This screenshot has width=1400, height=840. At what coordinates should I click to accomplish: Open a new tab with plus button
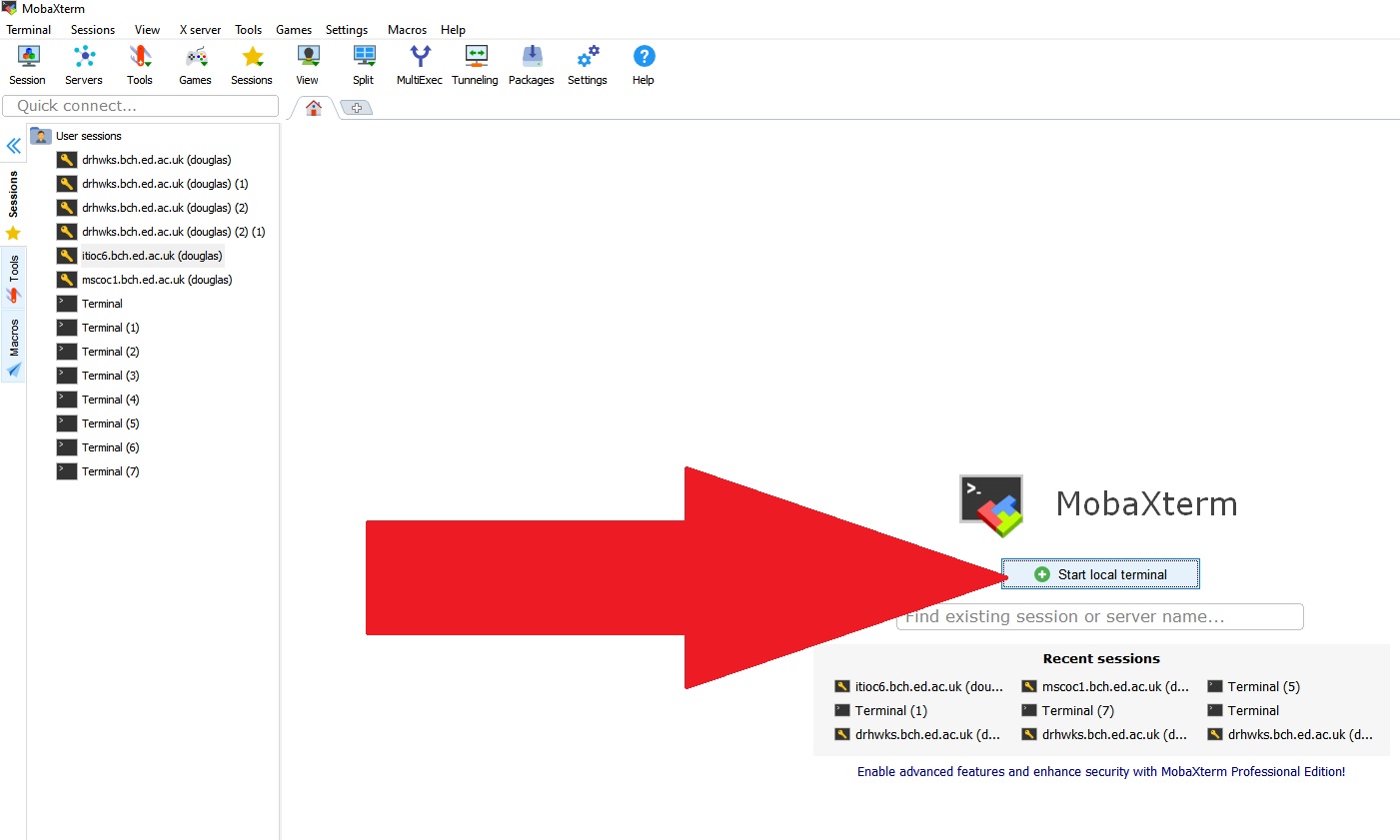pos(357,108)
